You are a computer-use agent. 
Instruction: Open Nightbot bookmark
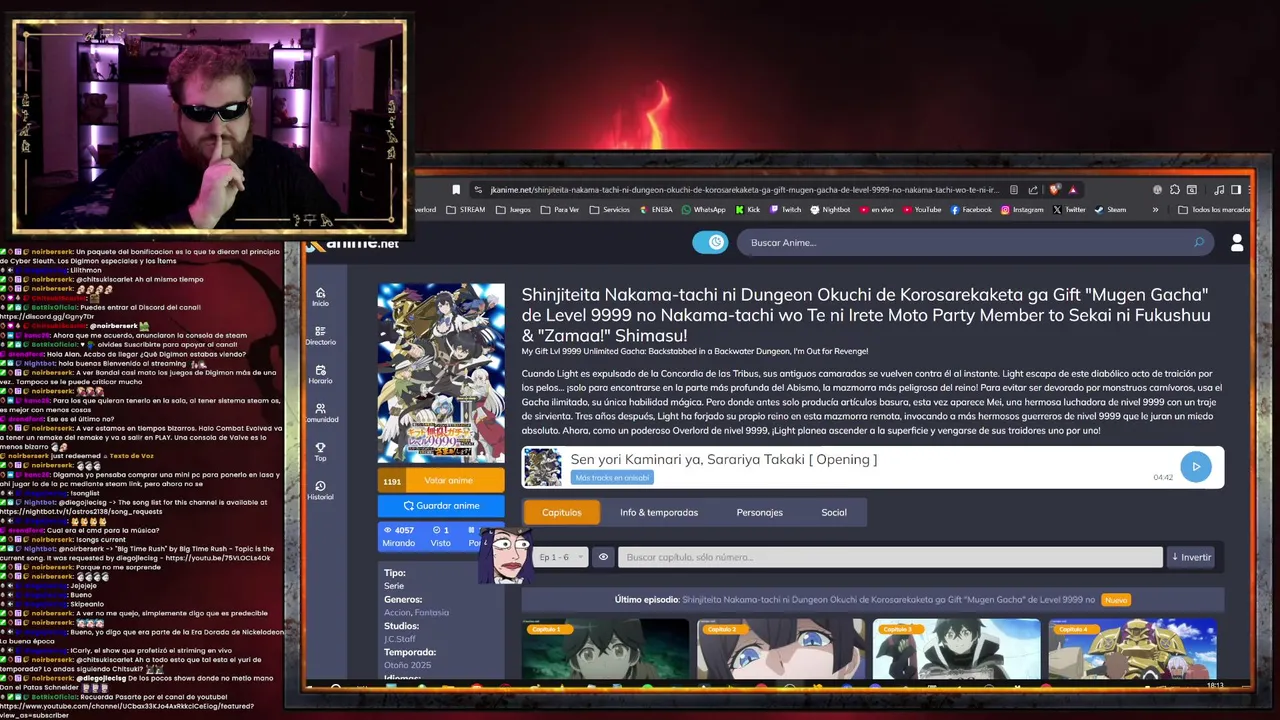point(830,210)
